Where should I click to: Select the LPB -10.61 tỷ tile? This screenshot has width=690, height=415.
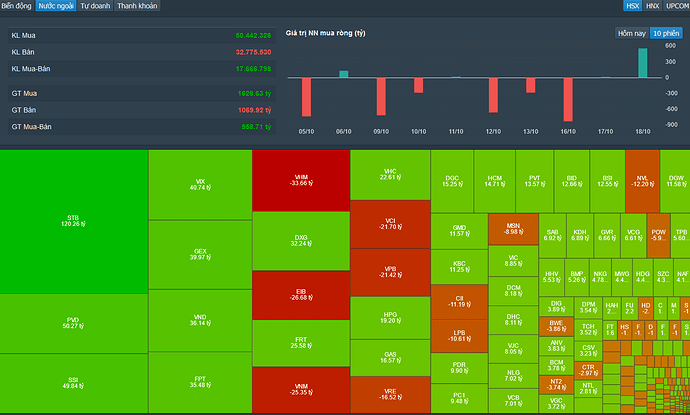[459, 336]
